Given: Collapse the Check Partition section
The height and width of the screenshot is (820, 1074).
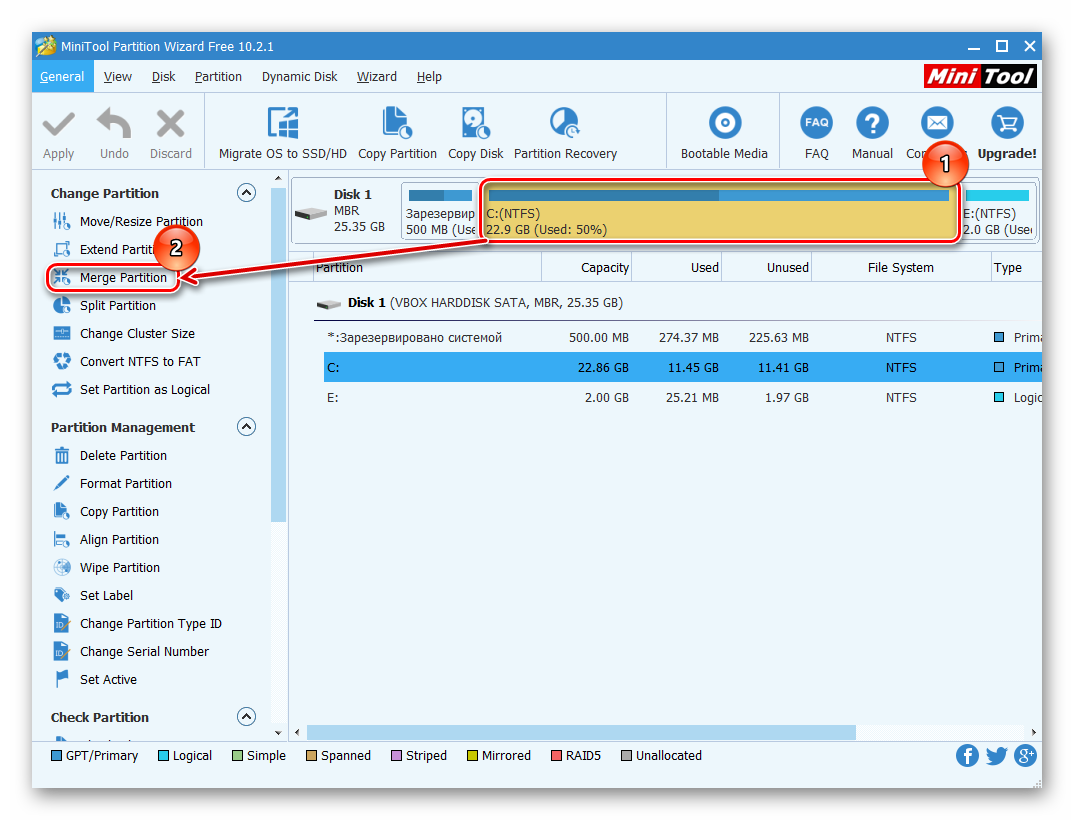Looking at the screenshot, I should [246, 717].
